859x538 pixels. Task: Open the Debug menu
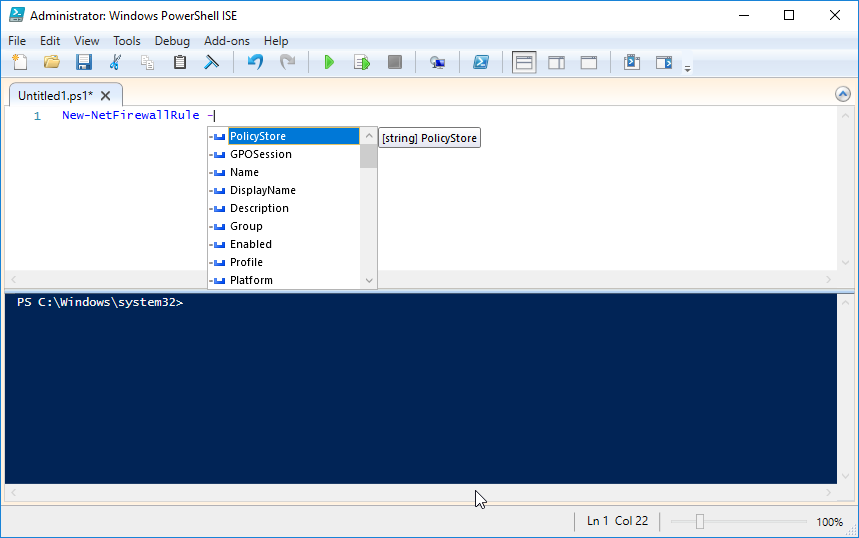(172, 41)
